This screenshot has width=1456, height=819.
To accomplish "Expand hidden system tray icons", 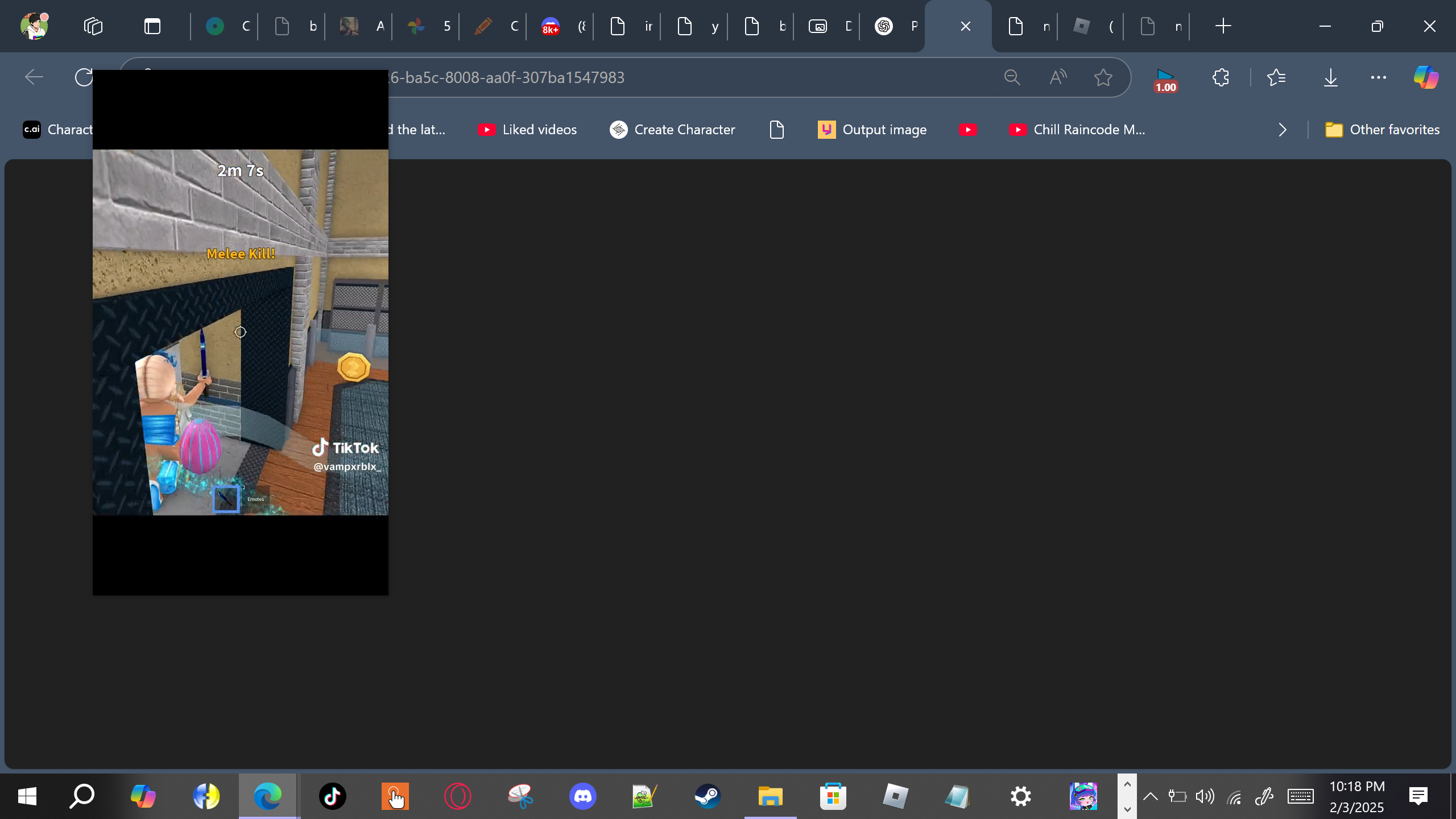I will (1151, 796).
